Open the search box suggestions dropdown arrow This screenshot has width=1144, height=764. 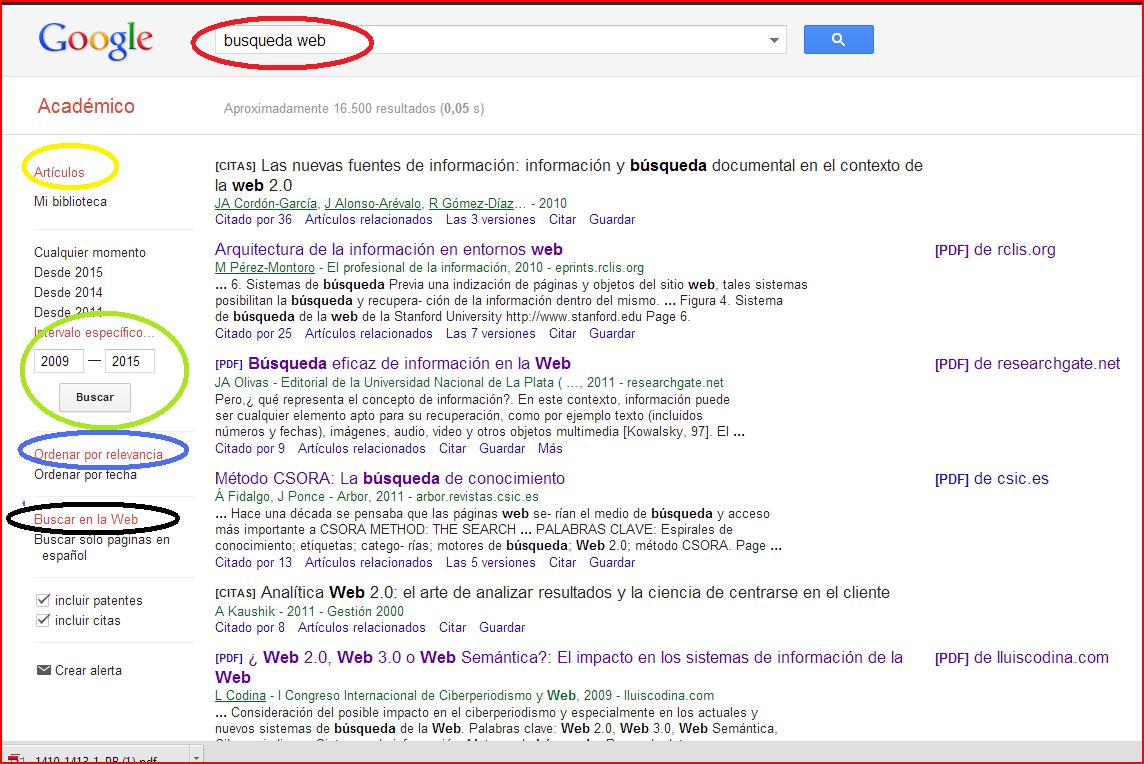[x=773, y=39]
